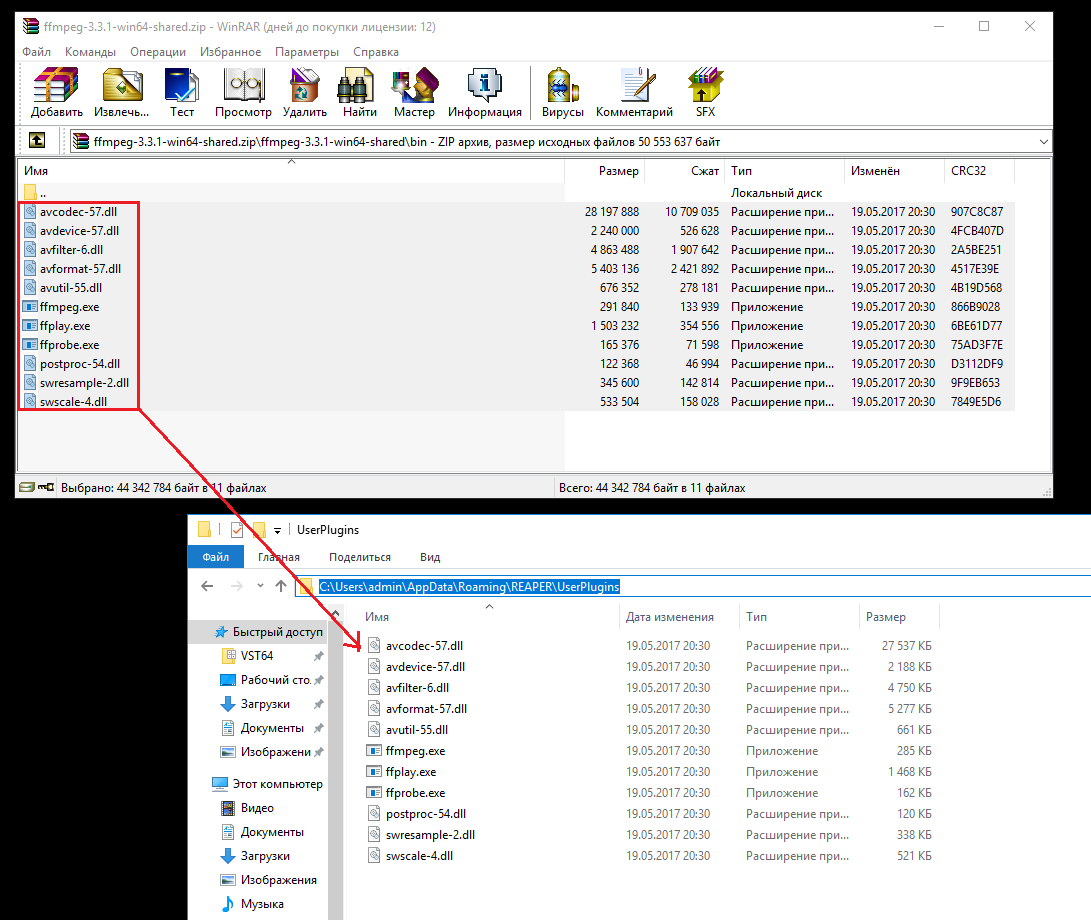Open the Файл tab in Explorer ribbon
This screenshot has width=1091, height=920.
coord(216,557)
